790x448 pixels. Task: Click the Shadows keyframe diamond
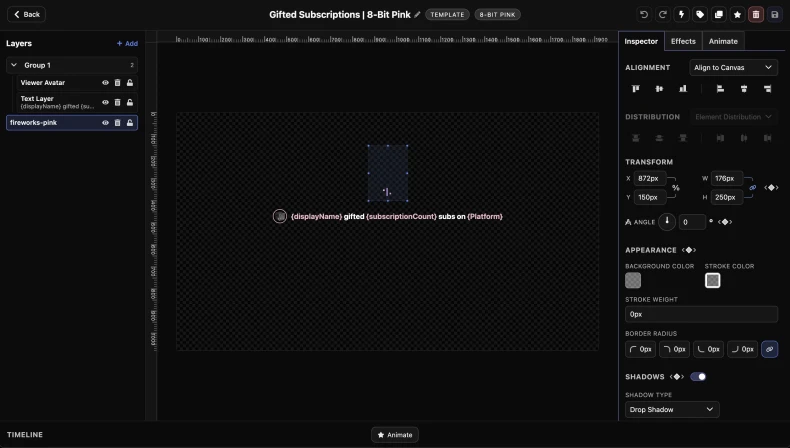pos(677,376)
